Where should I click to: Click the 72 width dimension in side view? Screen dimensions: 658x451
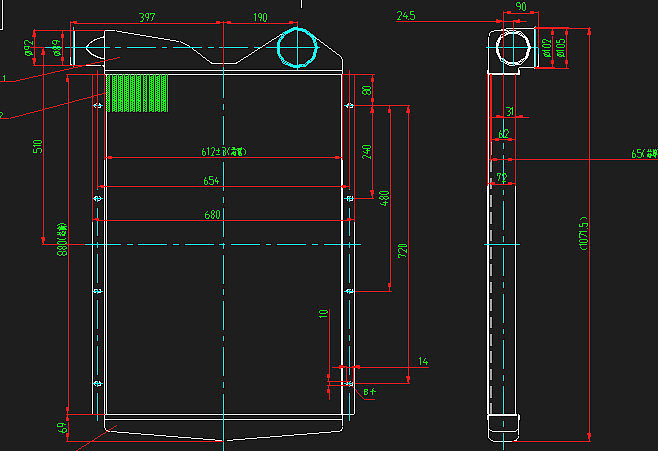(x=502, y=177)
